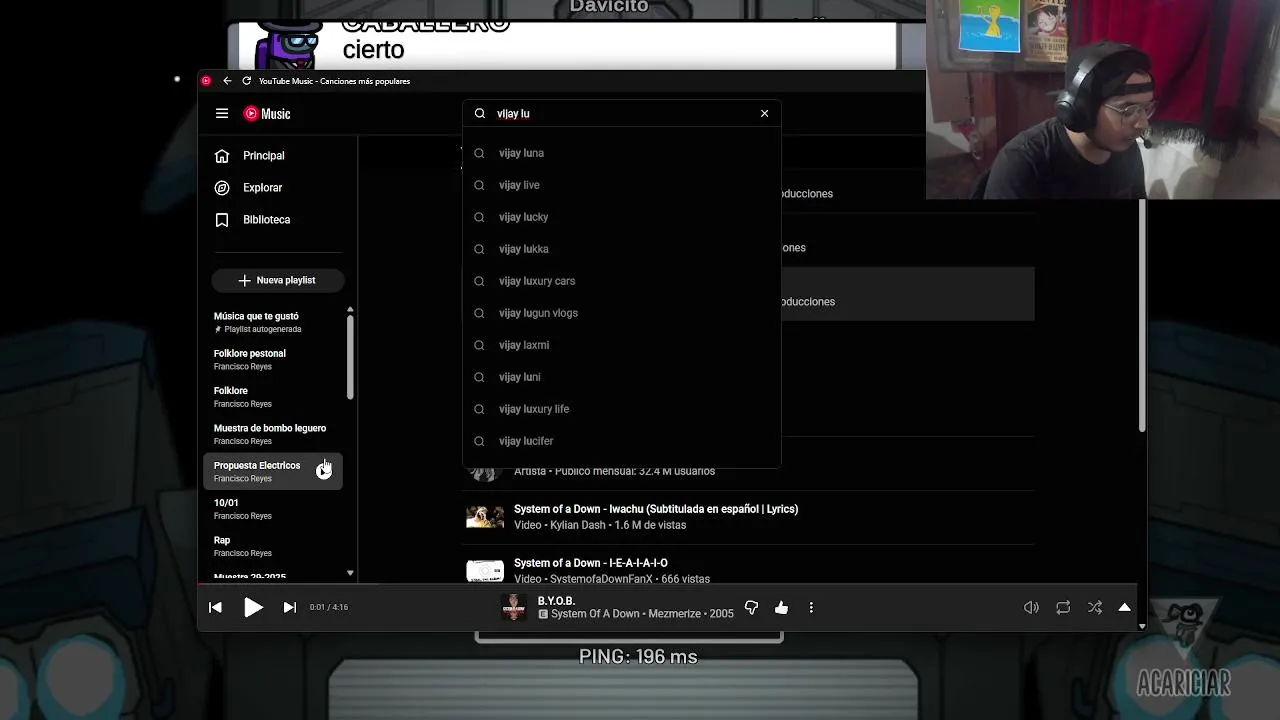
Task: Click the Principal home icon
Action: click(222, 156)
